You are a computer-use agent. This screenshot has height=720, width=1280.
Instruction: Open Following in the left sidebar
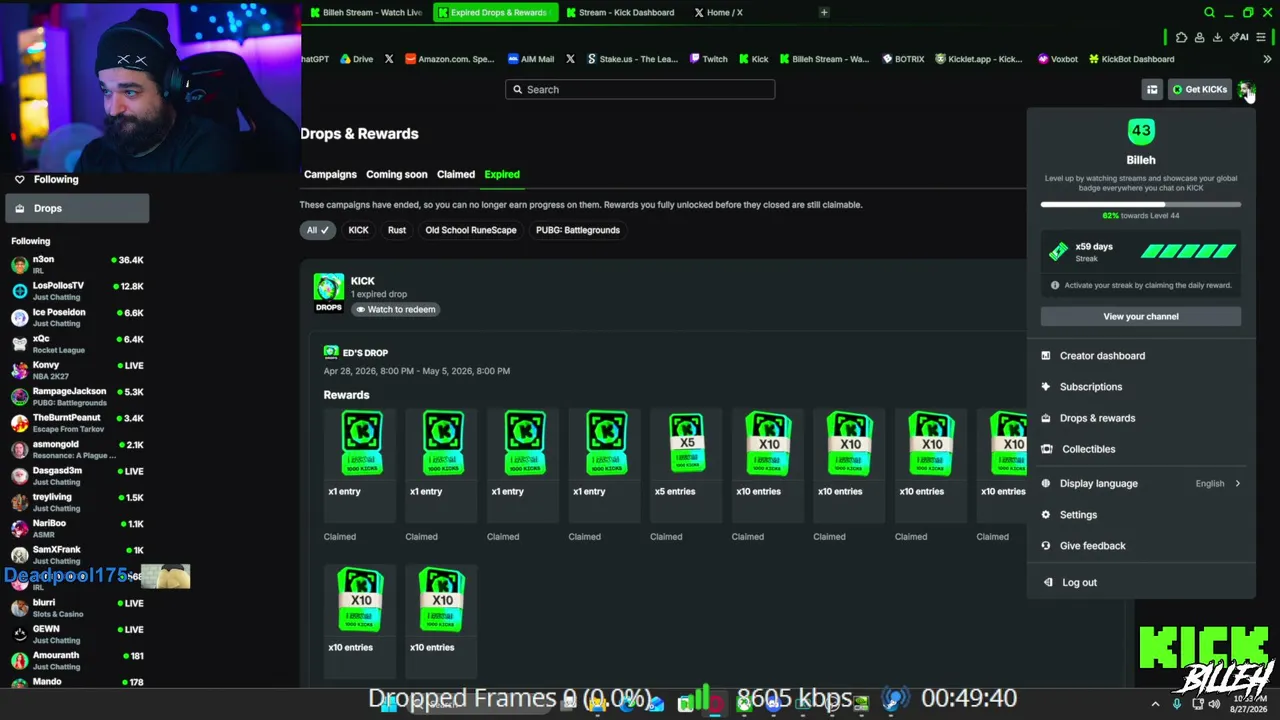click(77, 180)
